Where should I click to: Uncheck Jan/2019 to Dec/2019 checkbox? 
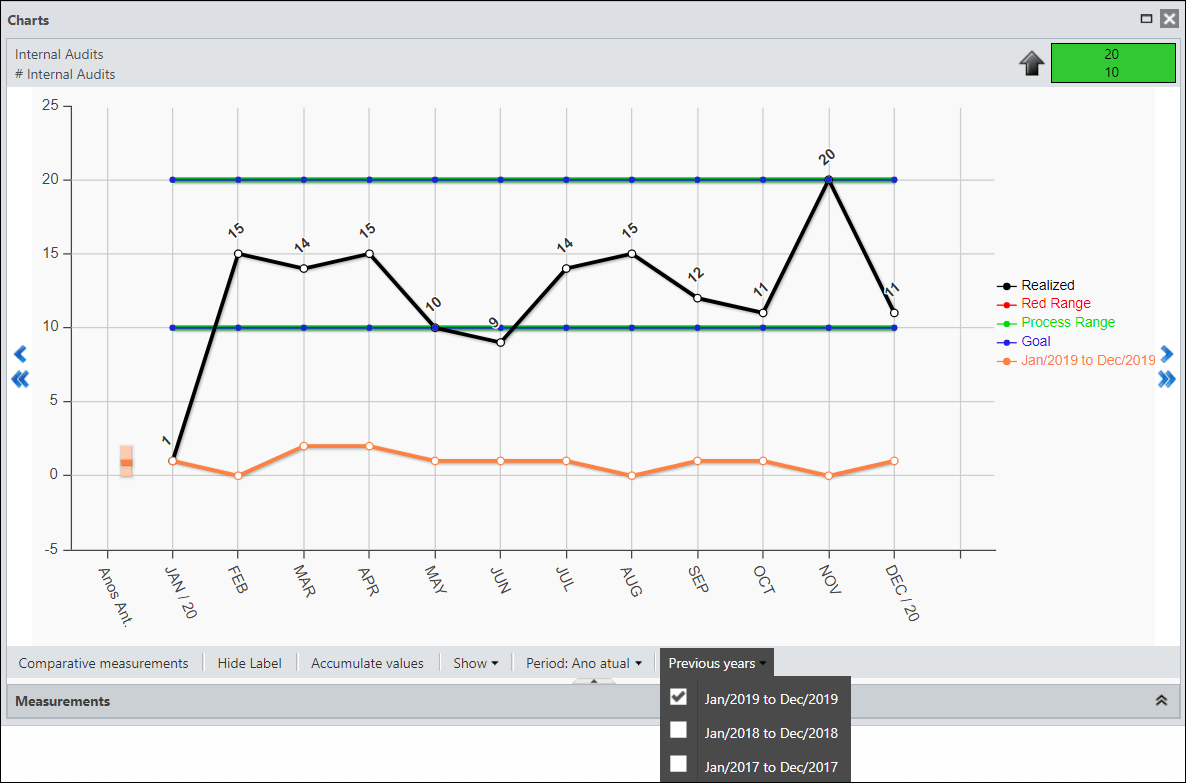[x=678, y=697]
